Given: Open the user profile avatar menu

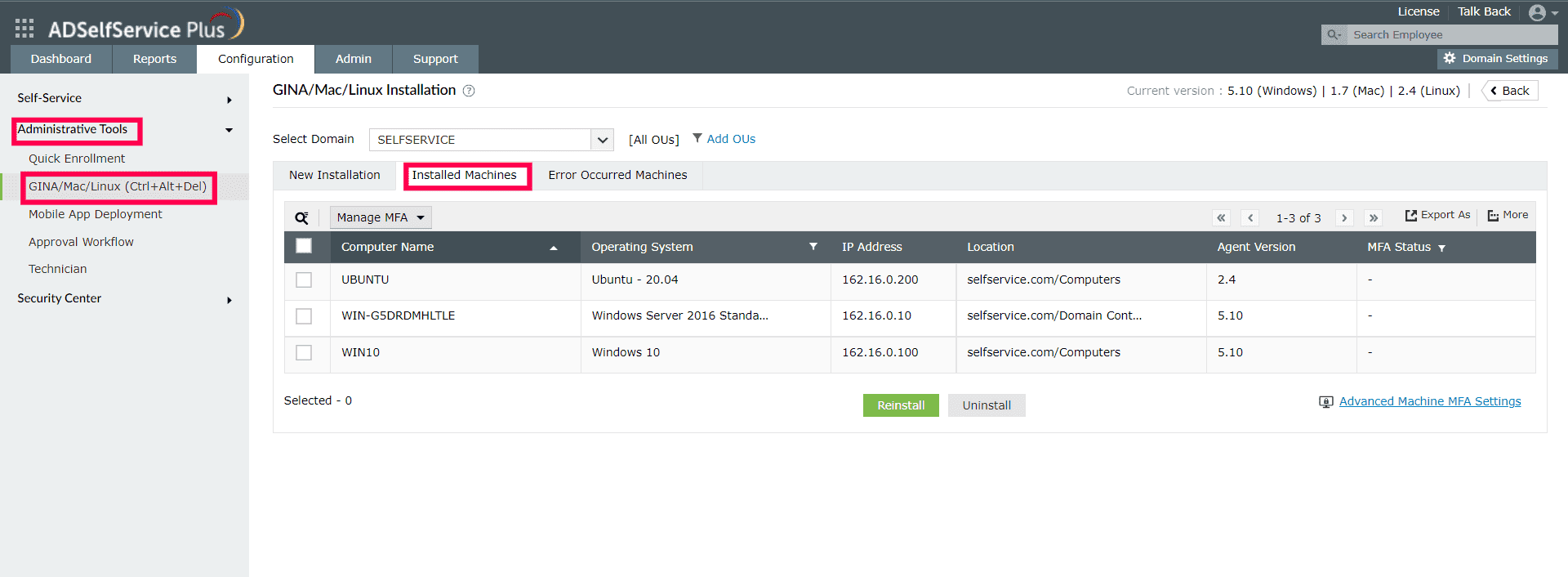Looking at the screenshot, I should 1543,12.
